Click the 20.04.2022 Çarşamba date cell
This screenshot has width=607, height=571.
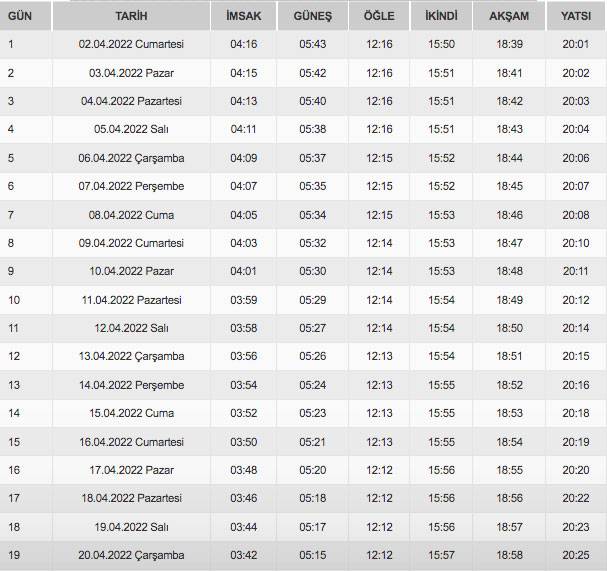[x=131, y=556]
